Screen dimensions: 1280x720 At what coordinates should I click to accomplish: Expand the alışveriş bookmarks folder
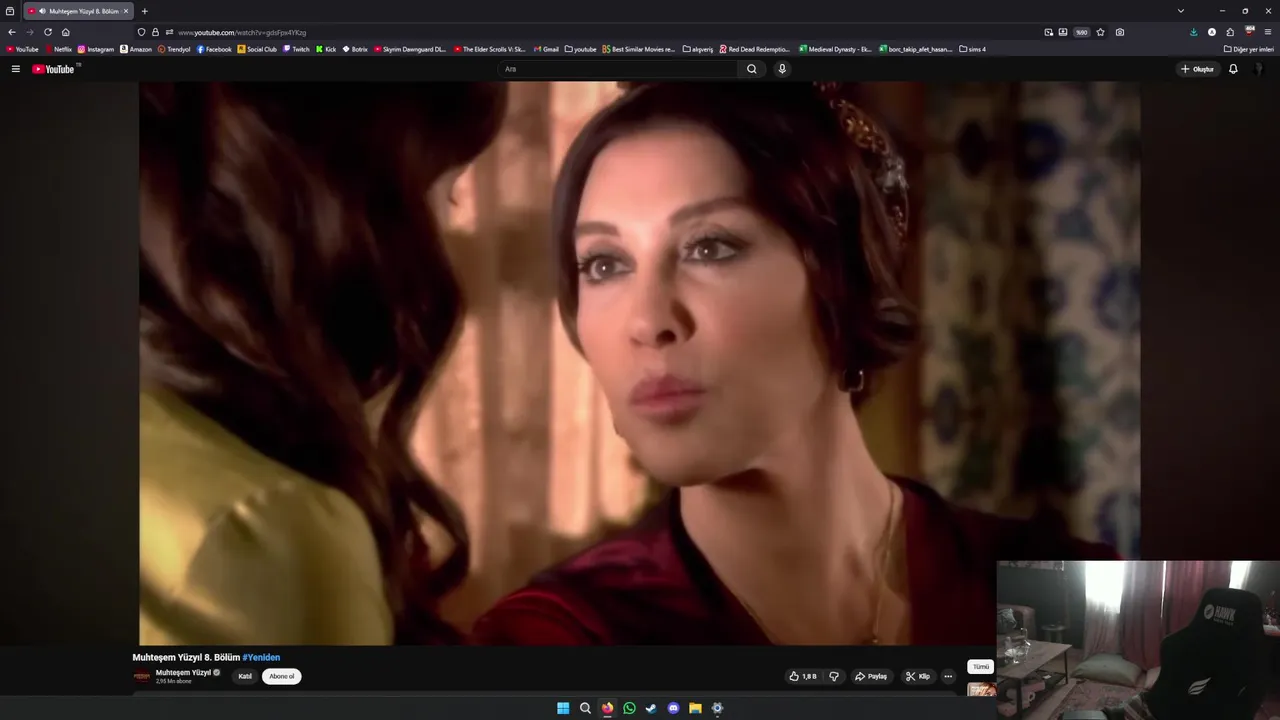click(x=698, y=49)
